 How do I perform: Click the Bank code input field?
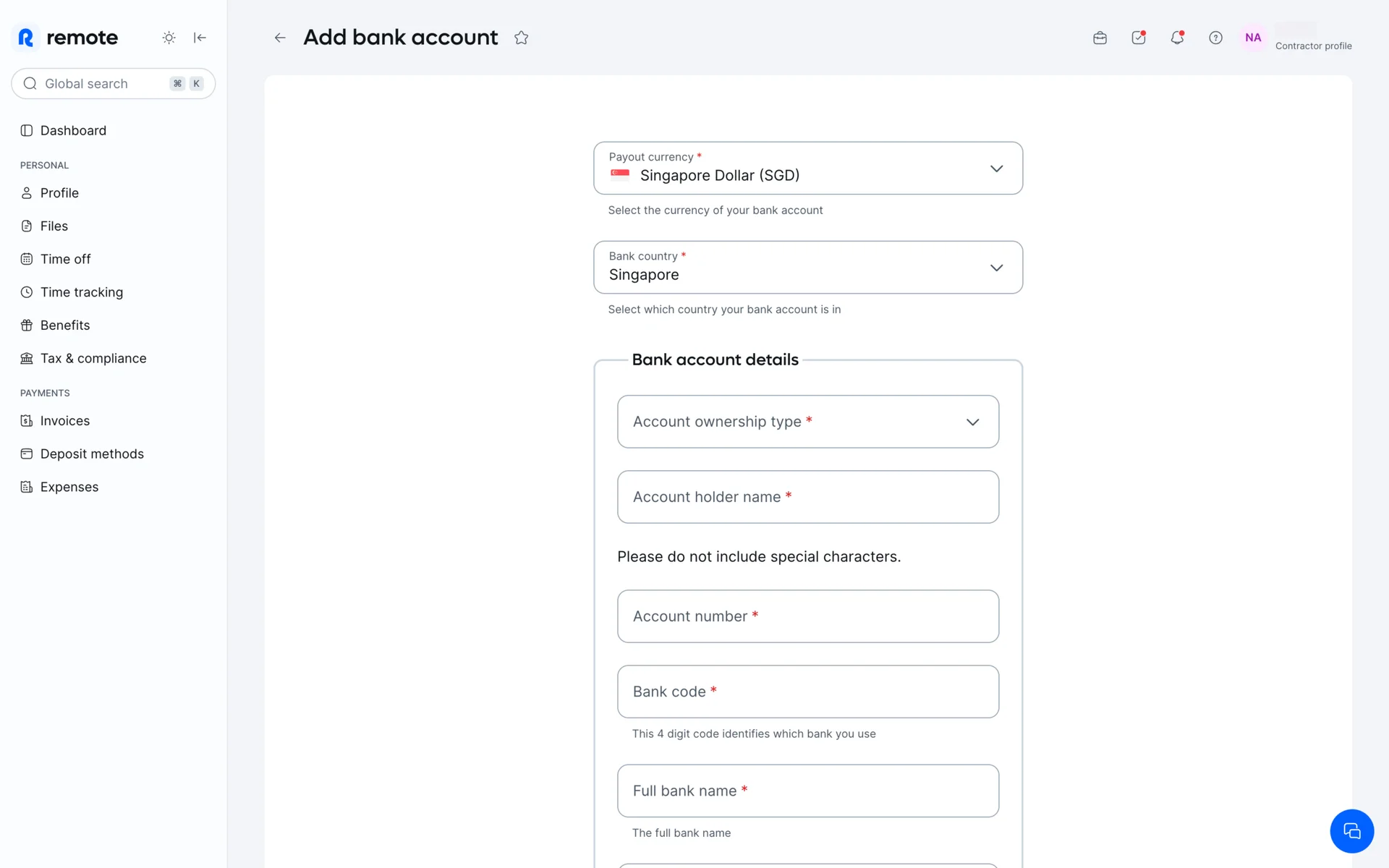tap(807, 692)
